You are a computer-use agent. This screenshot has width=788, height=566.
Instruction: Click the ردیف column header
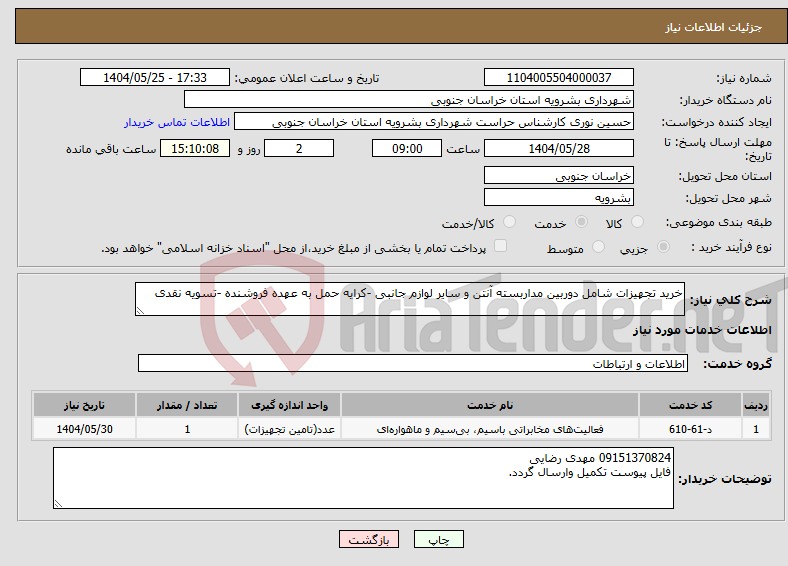756,405
